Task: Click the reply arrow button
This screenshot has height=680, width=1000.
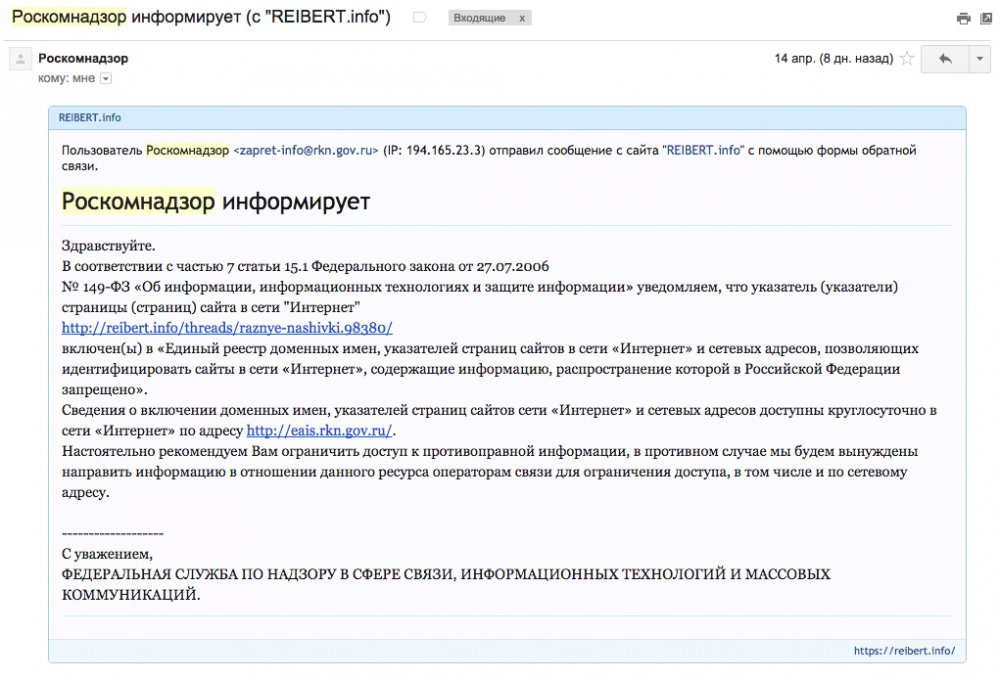Action: pos(944,59)
